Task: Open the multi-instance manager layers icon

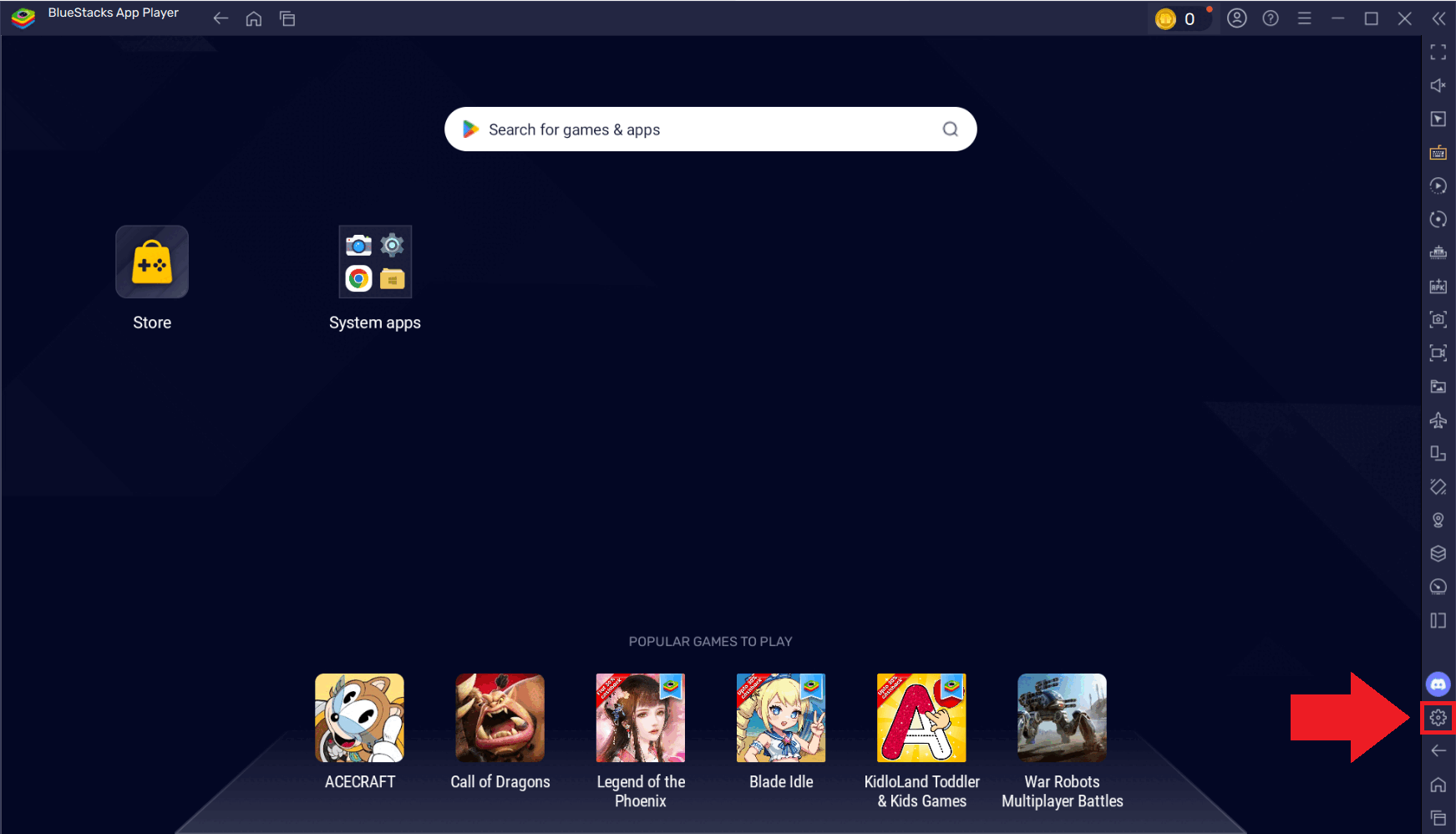Action: point(1438,554)
